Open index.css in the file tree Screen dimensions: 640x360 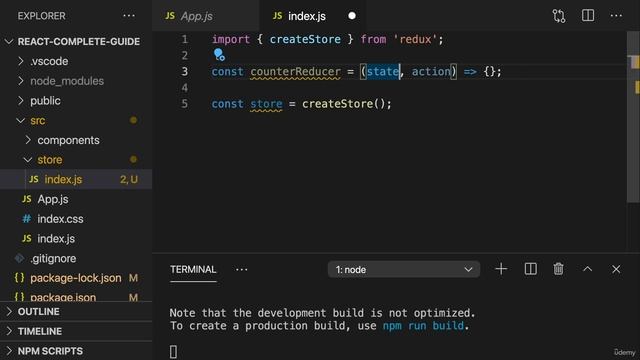pyautogui.click(x=76, y=219)
